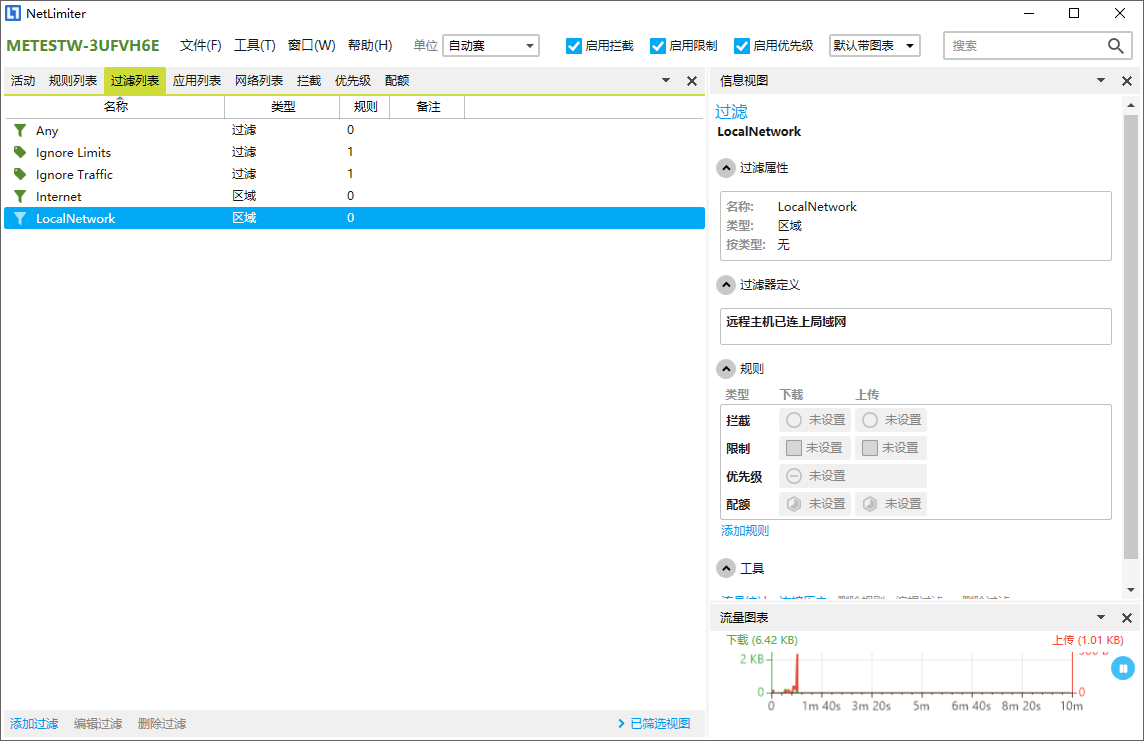Set the upload 拦截 radio option
The width and height of the screenshot is (1144, 741).
(870, 420)
